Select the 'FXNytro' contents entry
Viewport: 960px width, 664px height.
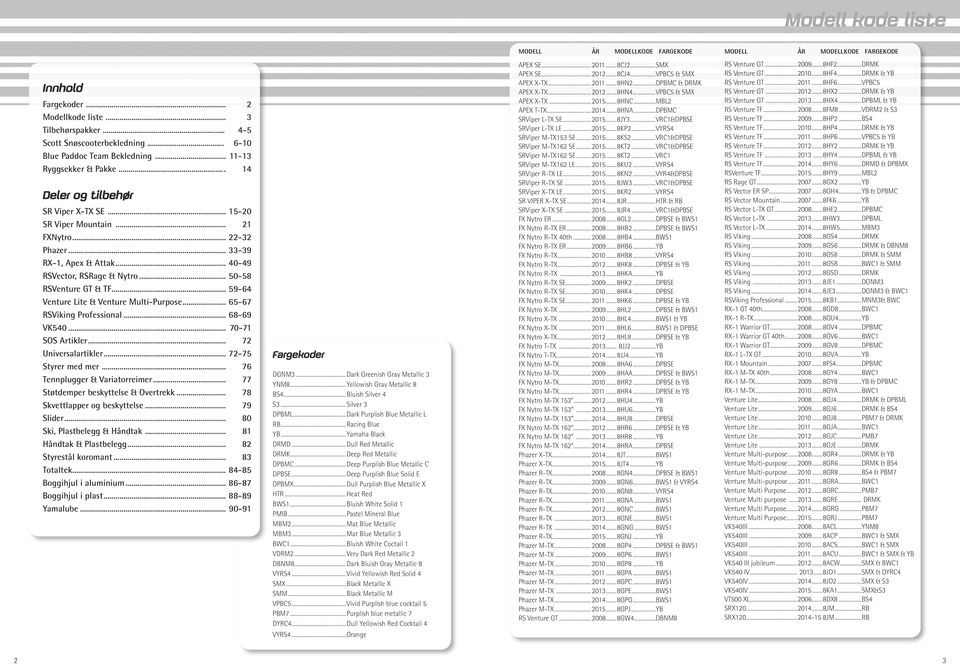click(x=147, y=237)
